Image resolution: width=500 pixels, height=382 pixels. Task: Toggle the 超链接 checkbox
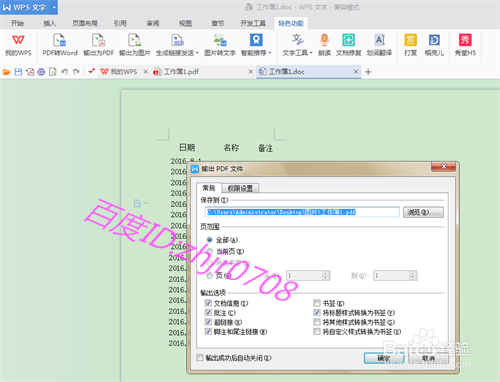tap(208, 322)
